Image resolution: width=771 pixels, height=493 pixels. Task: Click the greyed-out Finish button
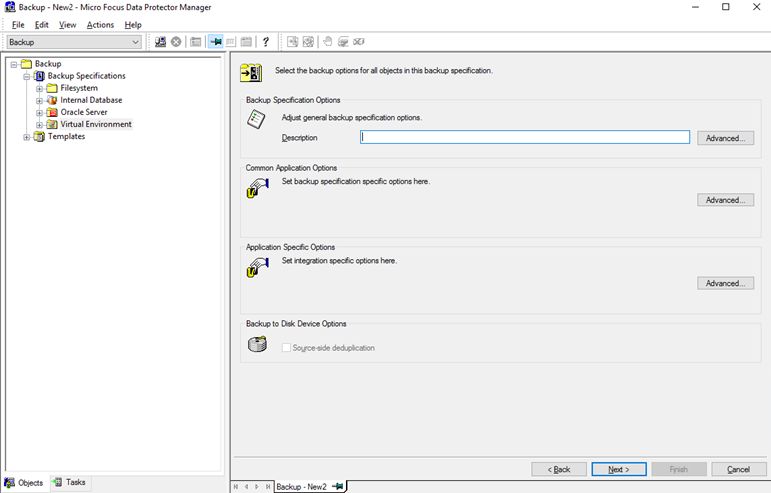point(679,469)
